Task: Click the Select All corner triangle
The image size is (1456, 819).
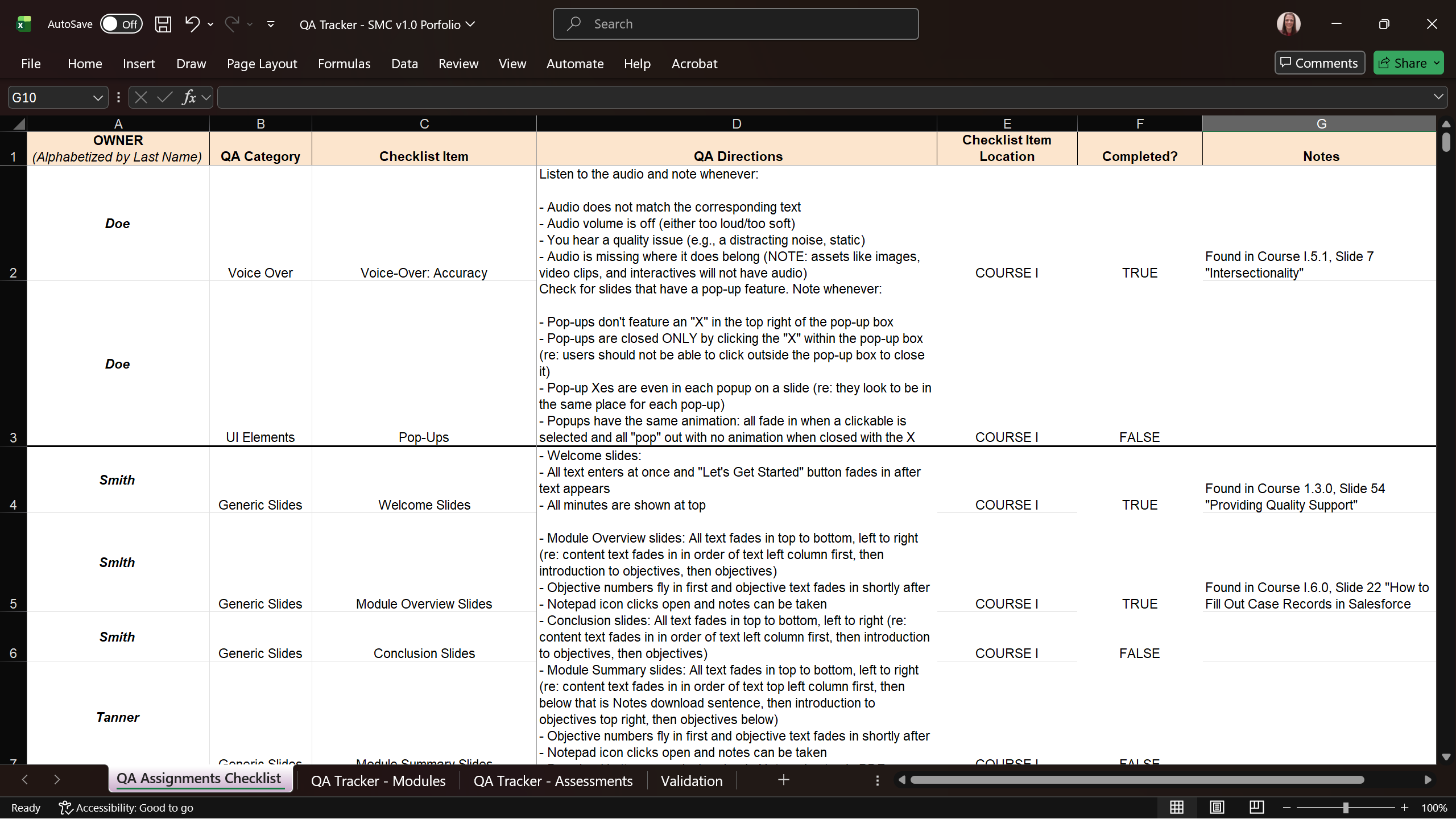Action: point(19,124)
